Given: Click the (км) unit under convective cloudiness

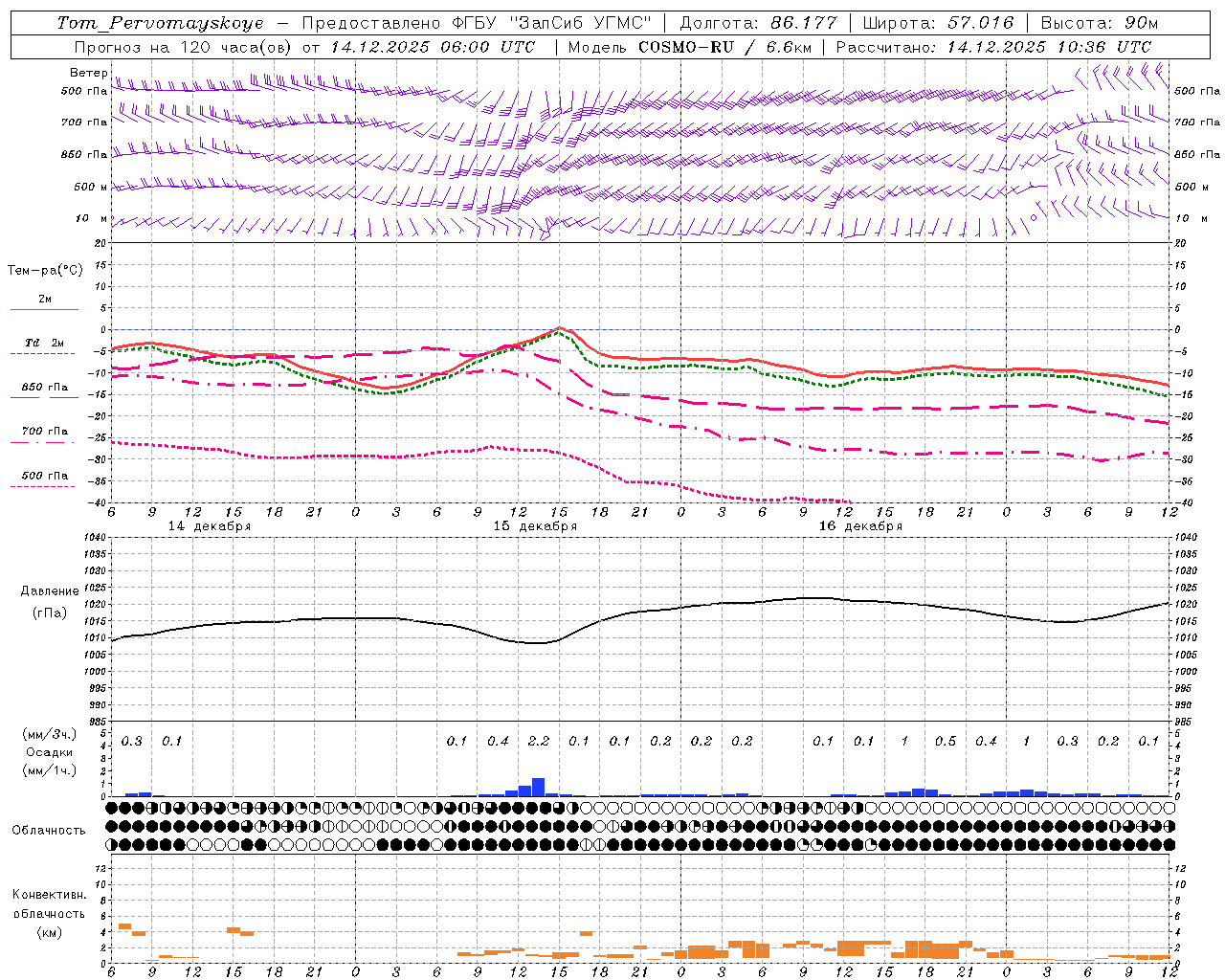Looking at the screenshot, I should pyautogui.click(x=50, y=932).
